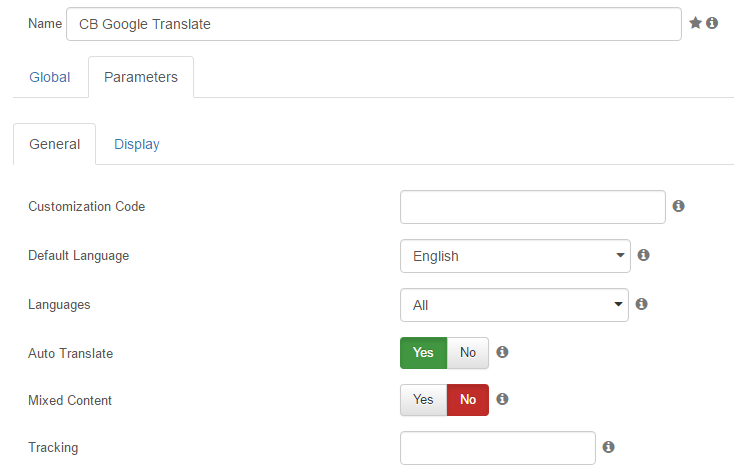
Task: Select the General sub-tab
Action: [x=54, y=144]
